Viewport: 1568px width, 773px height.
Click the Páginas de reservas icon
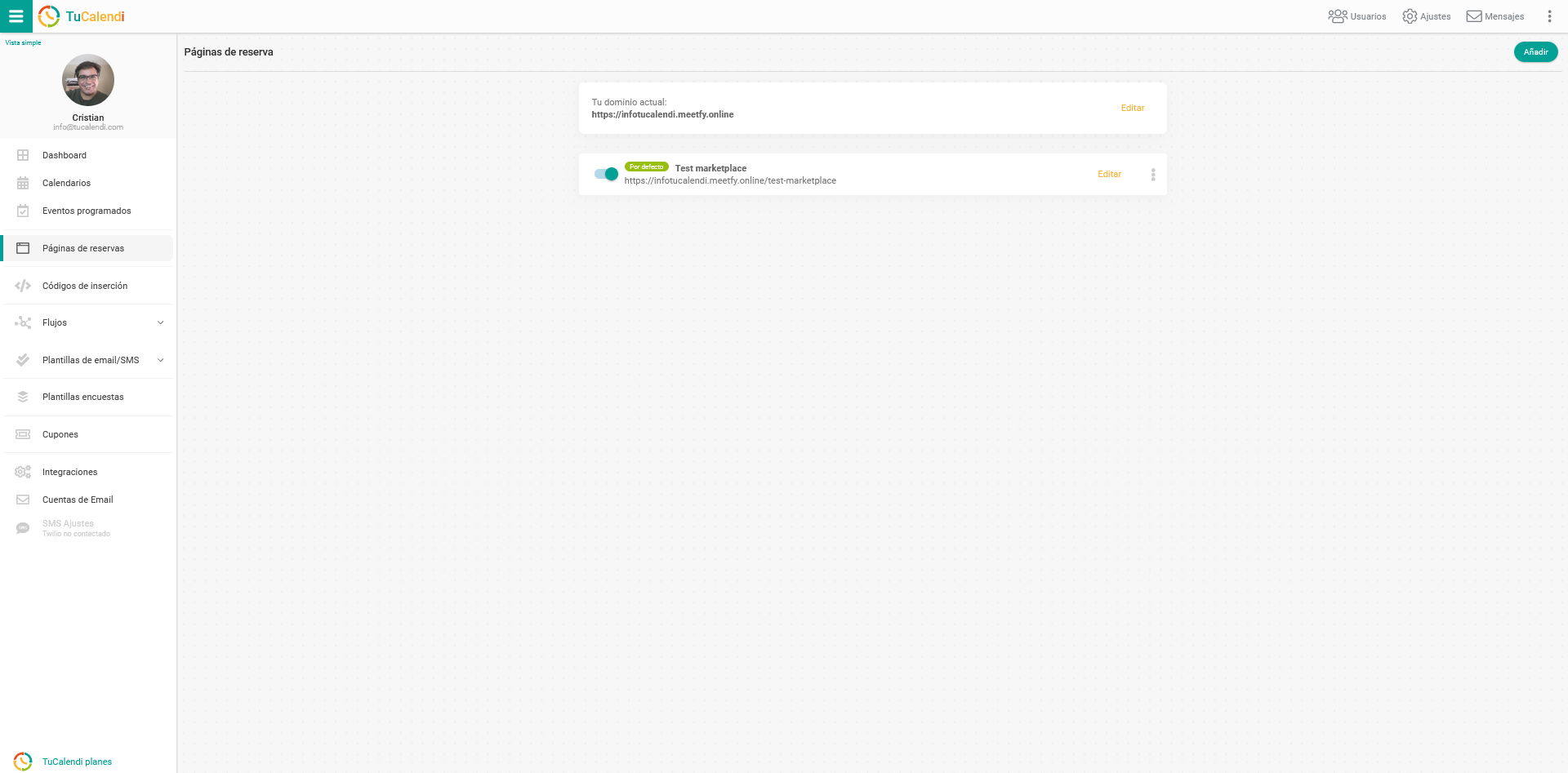tap(23, 248)
